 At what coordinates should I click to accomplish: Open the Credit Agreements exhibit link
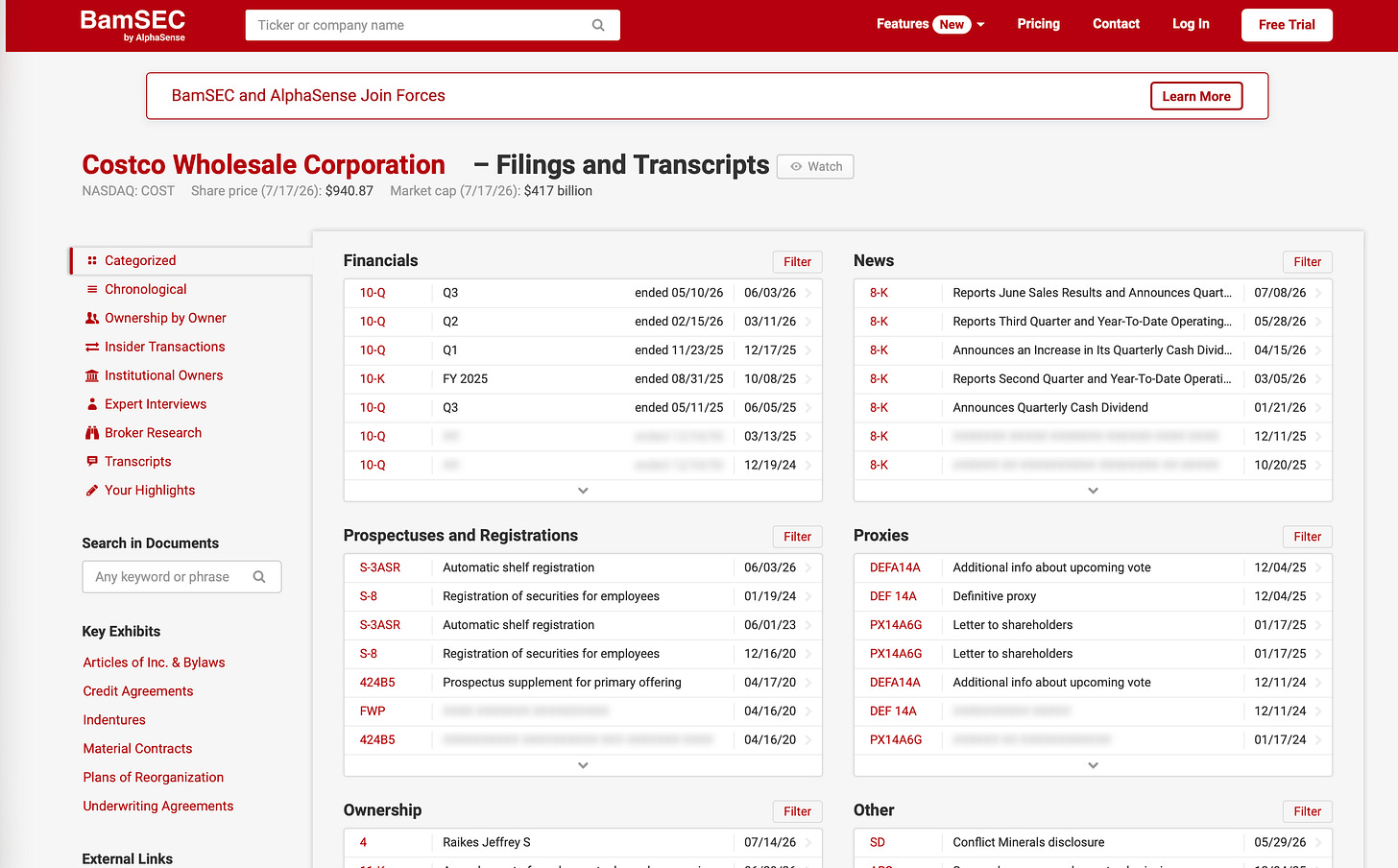[138, 691]
